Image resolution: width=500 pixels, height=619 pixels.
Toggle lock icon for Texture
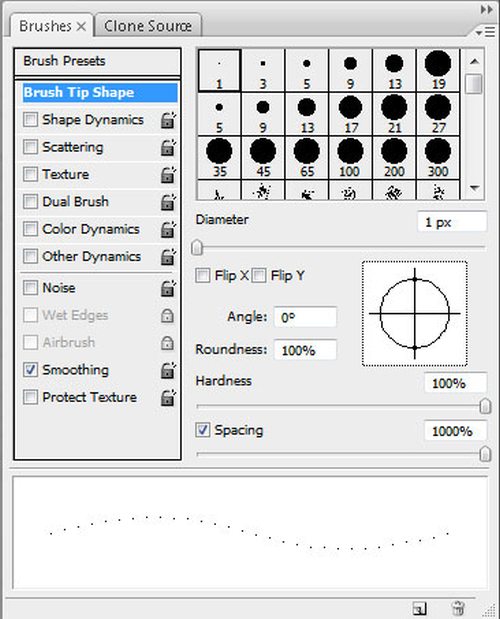click(168, 175)
